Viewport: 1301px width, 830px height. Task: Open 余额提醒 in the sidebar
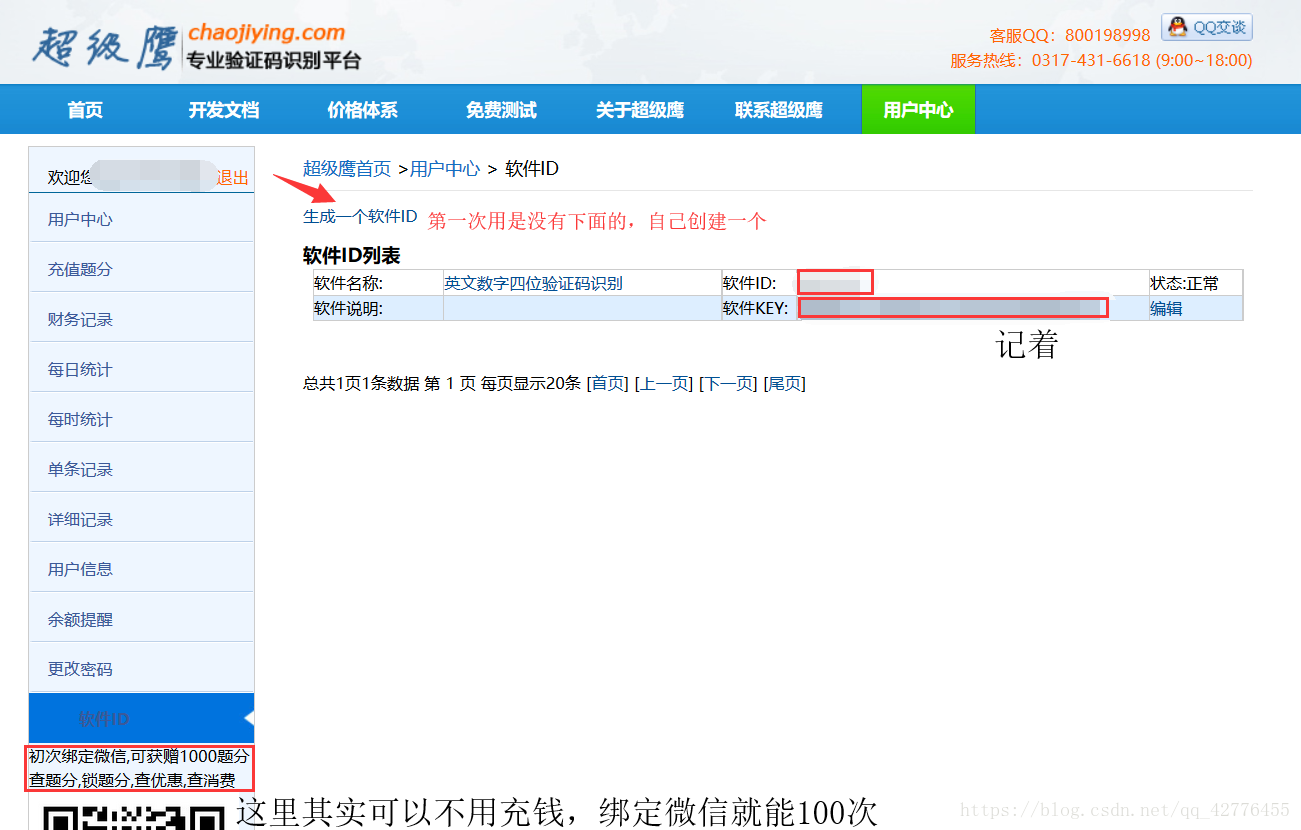click(x=141, y=619)
